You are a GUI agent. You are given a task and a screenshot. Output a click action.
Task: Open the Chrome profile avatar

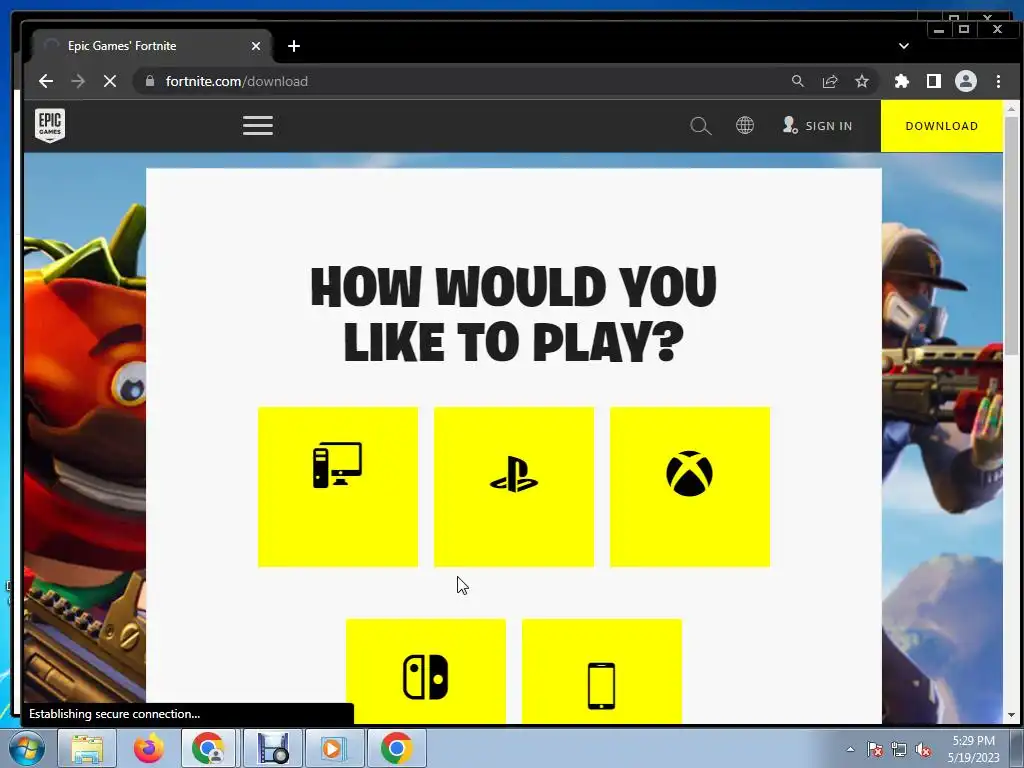[x=966, y=81]
